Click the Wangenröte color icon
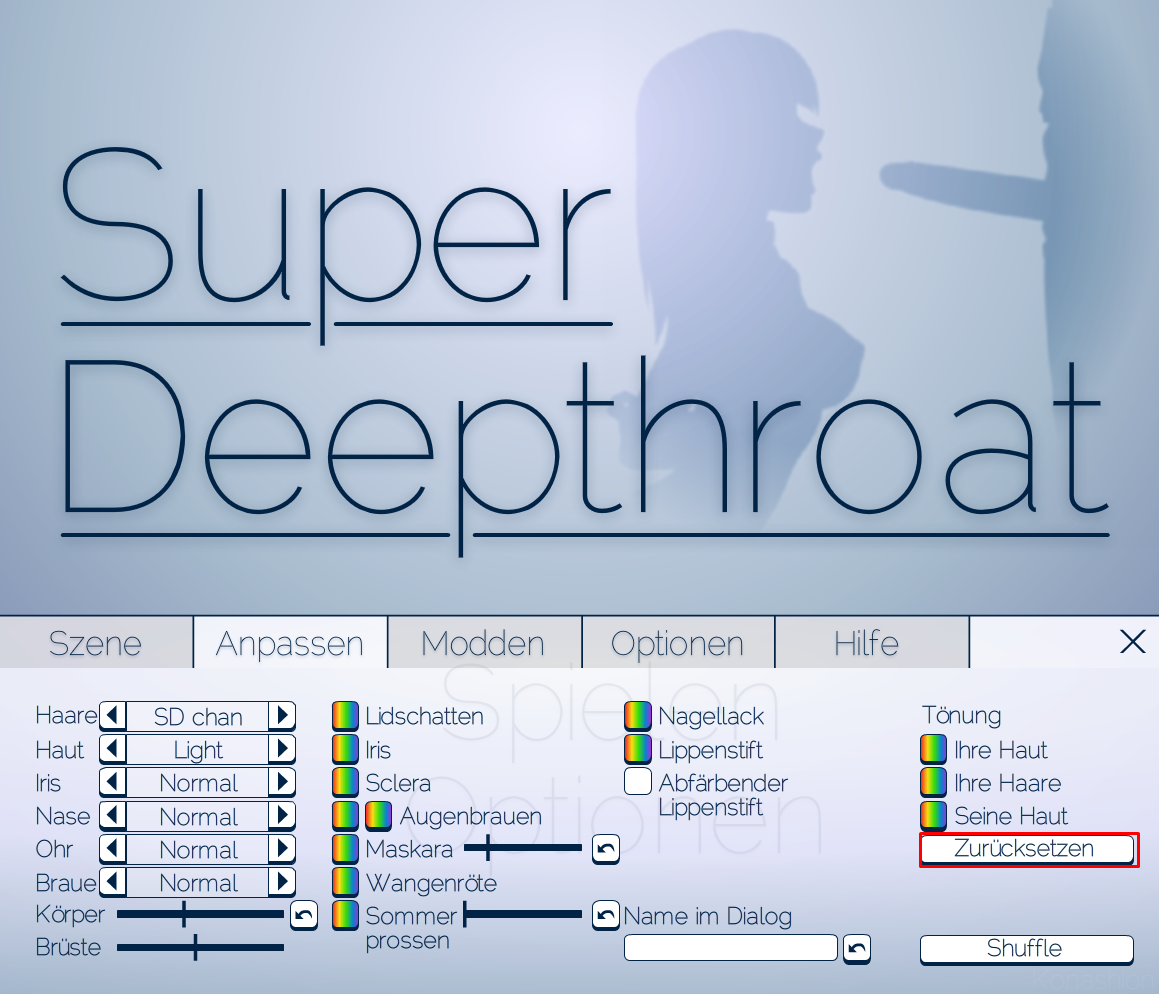 coord(345,882)
